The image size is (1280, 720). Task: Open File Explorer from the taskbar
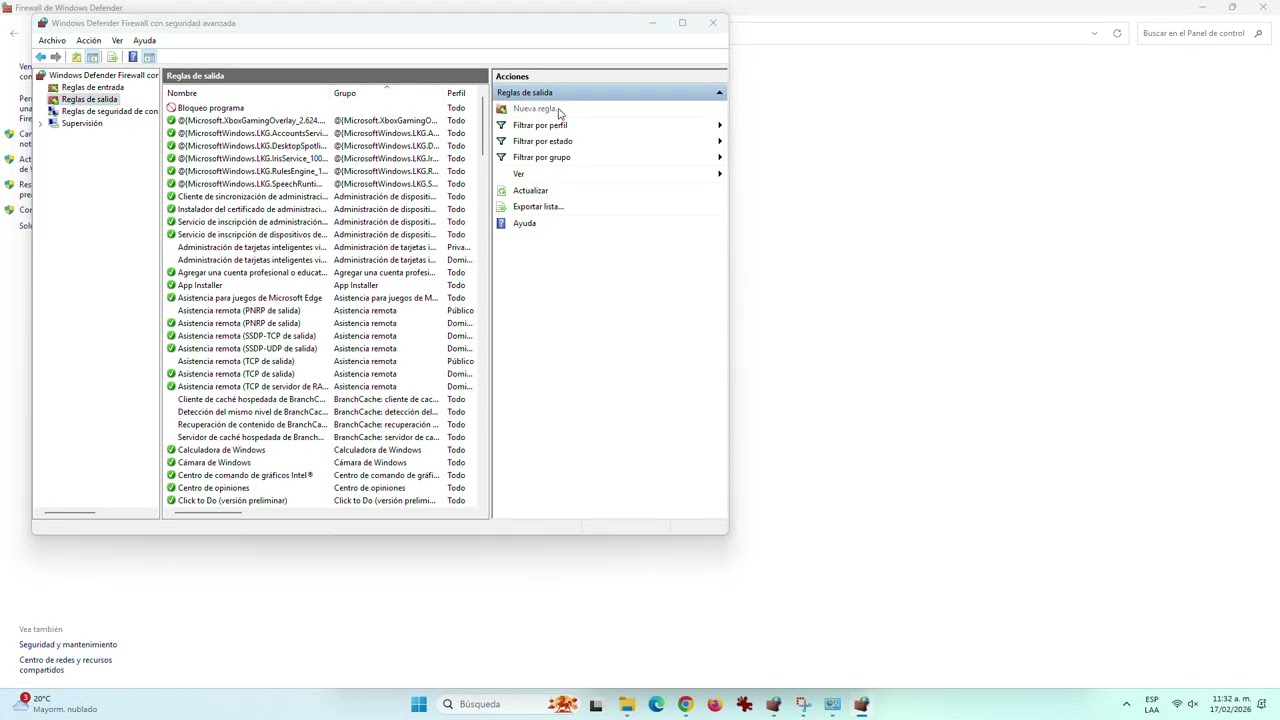[626, 704]
